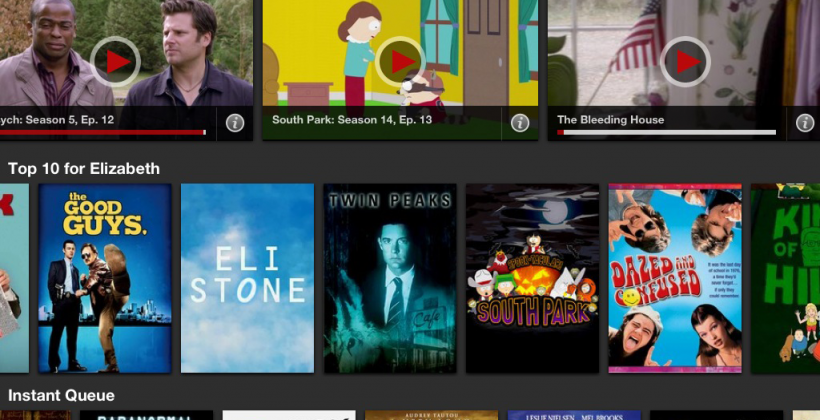Screen dimensions: 820x420
Task: Open info for Psych Season 5, Ep. 12
Action: click(x=235, y=123)
